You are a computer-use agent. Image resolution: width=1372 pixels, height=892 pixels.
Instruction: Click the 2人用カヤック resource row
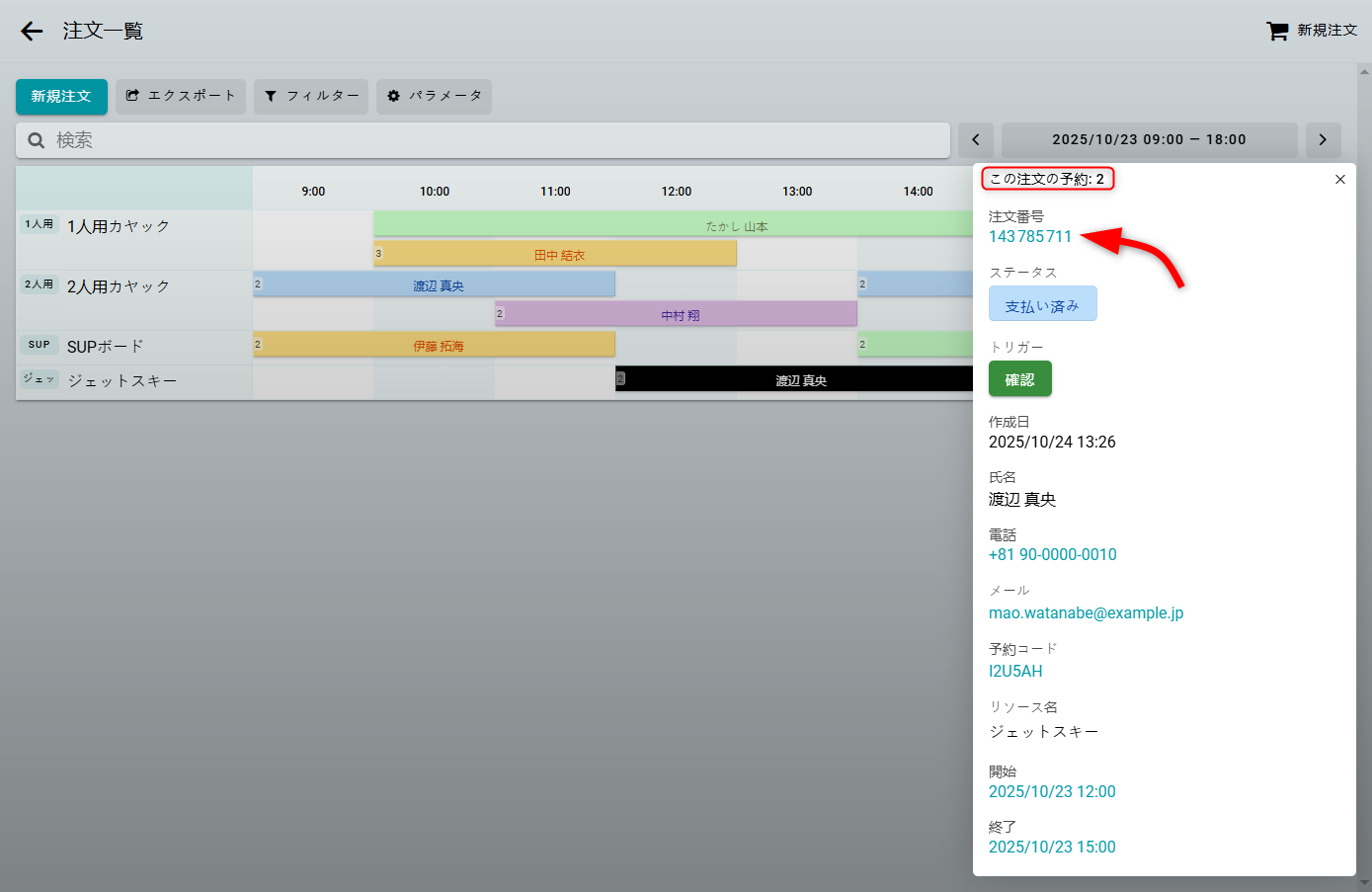tap(134, 300)
